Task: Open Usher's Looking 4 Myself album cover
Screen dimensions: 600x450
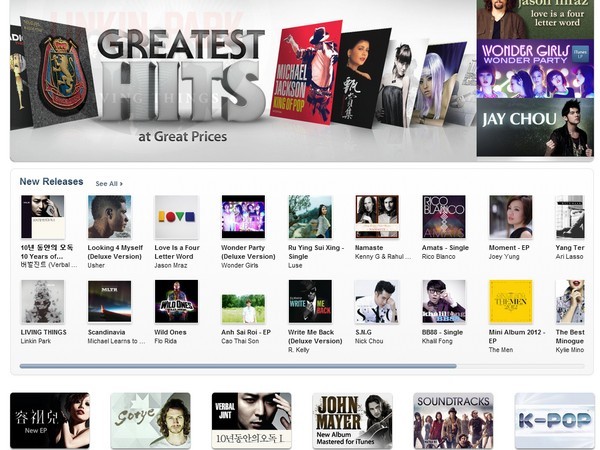Action: (109, 217)
